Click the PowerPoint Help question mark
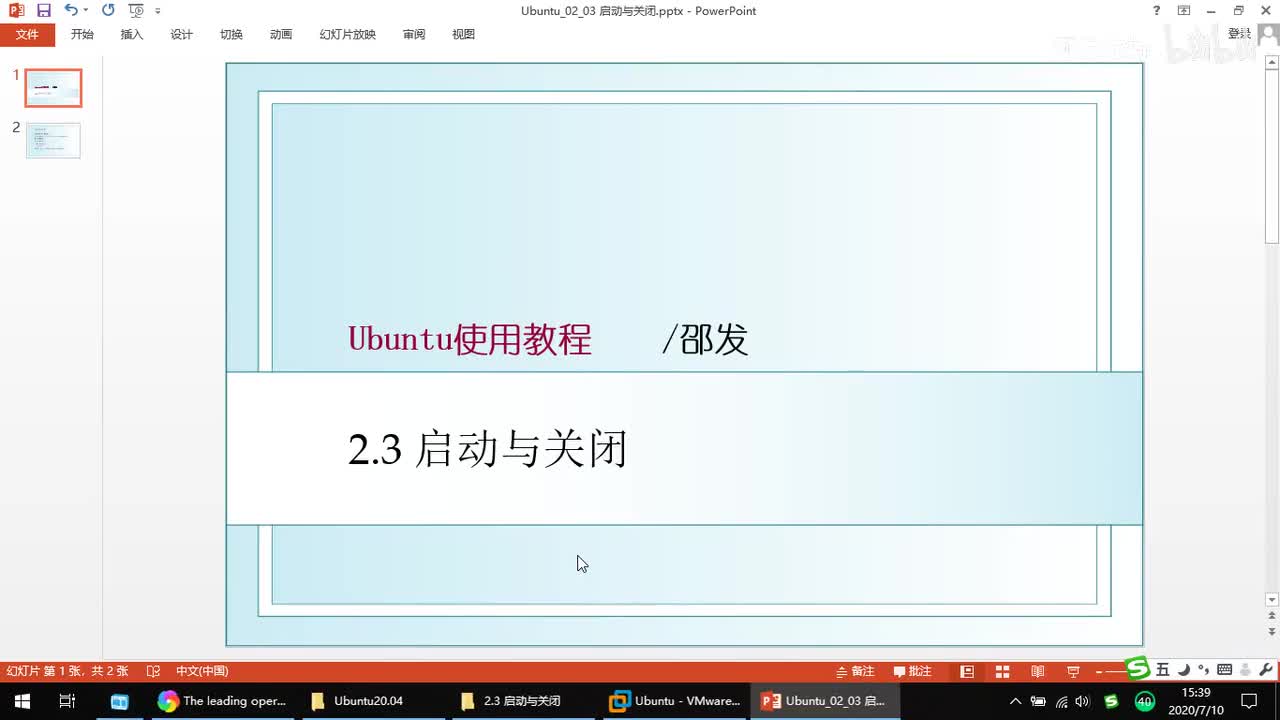Screen dimensions: 1280x720 coord(1157,10)
